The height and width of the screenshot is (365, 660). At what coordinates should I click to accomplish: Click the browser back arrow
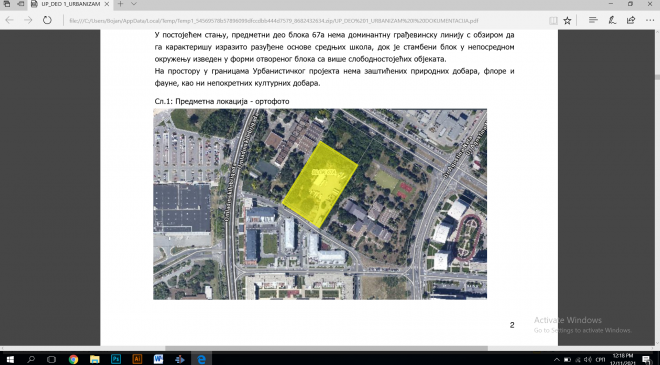(x=9, y=20)
